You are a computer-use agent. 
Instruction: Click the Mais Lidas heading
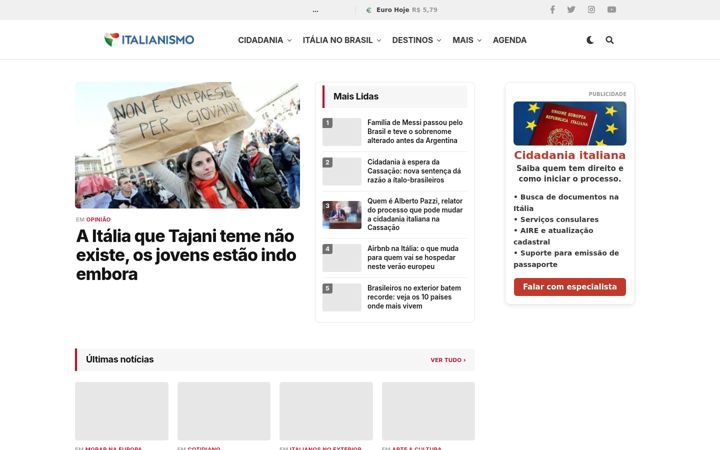click(356, 96)
